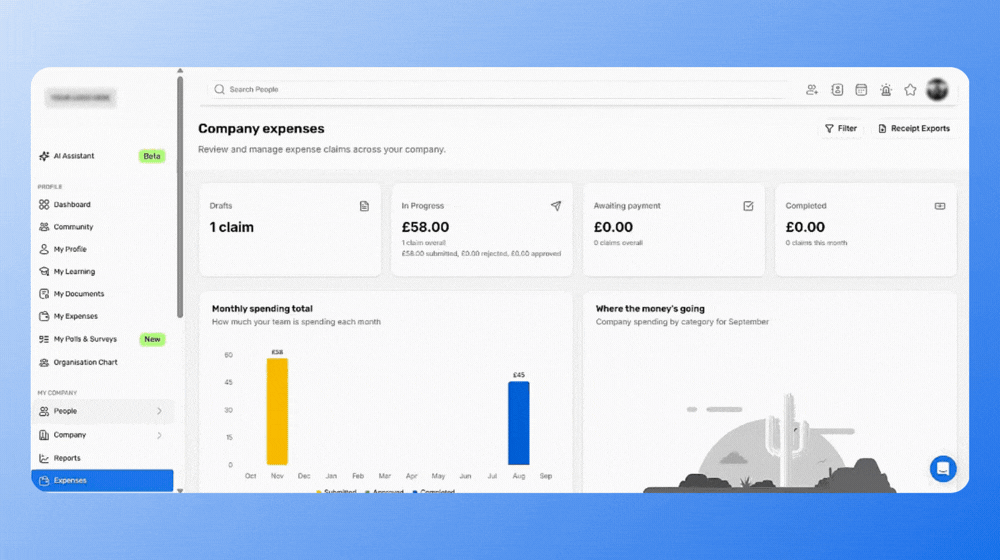The height and width of the screenshot is (560, 1000).
Task: Click the Dashboard grid icon
Action: coord(44,205)
